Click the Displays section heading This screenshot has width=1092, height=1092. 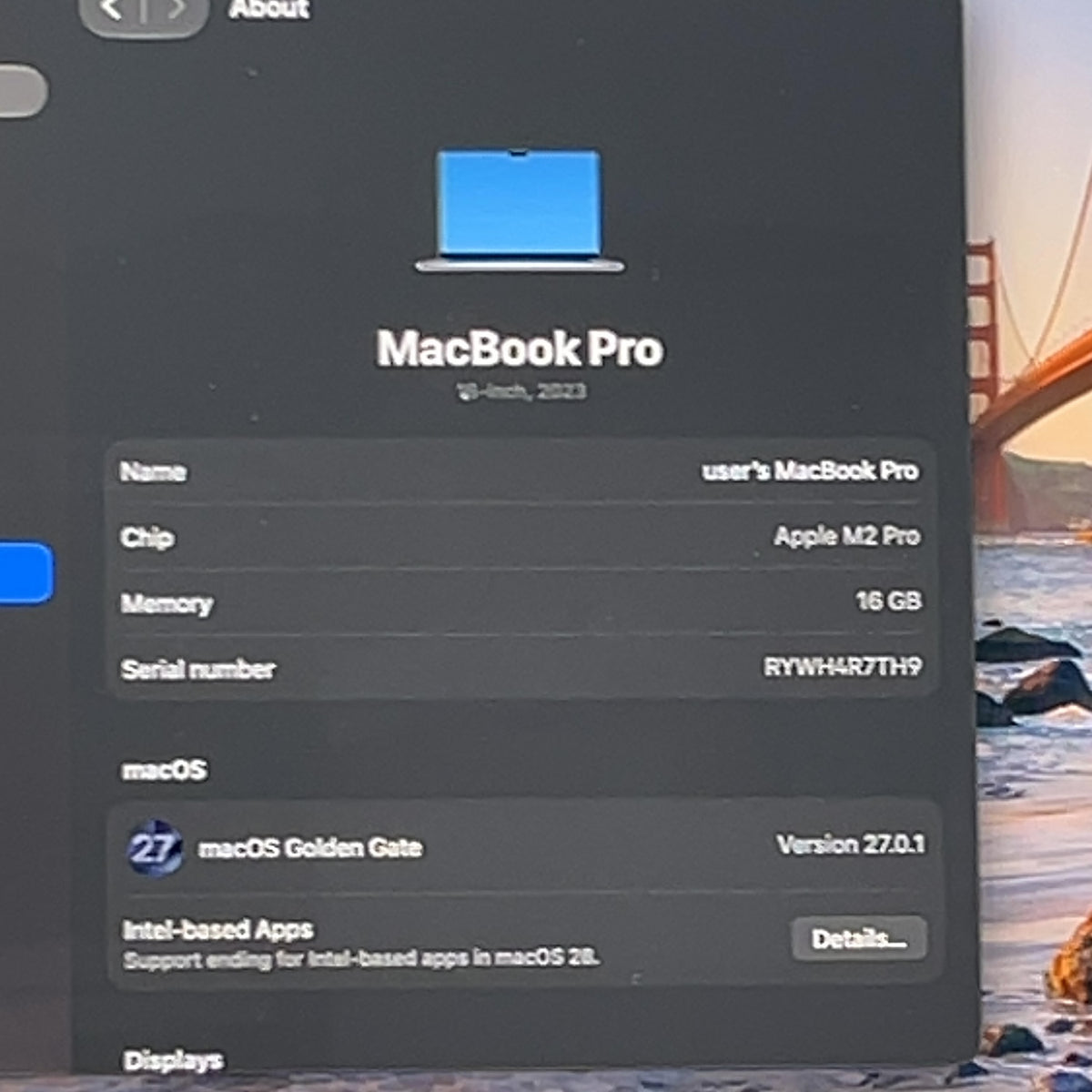173,1061
